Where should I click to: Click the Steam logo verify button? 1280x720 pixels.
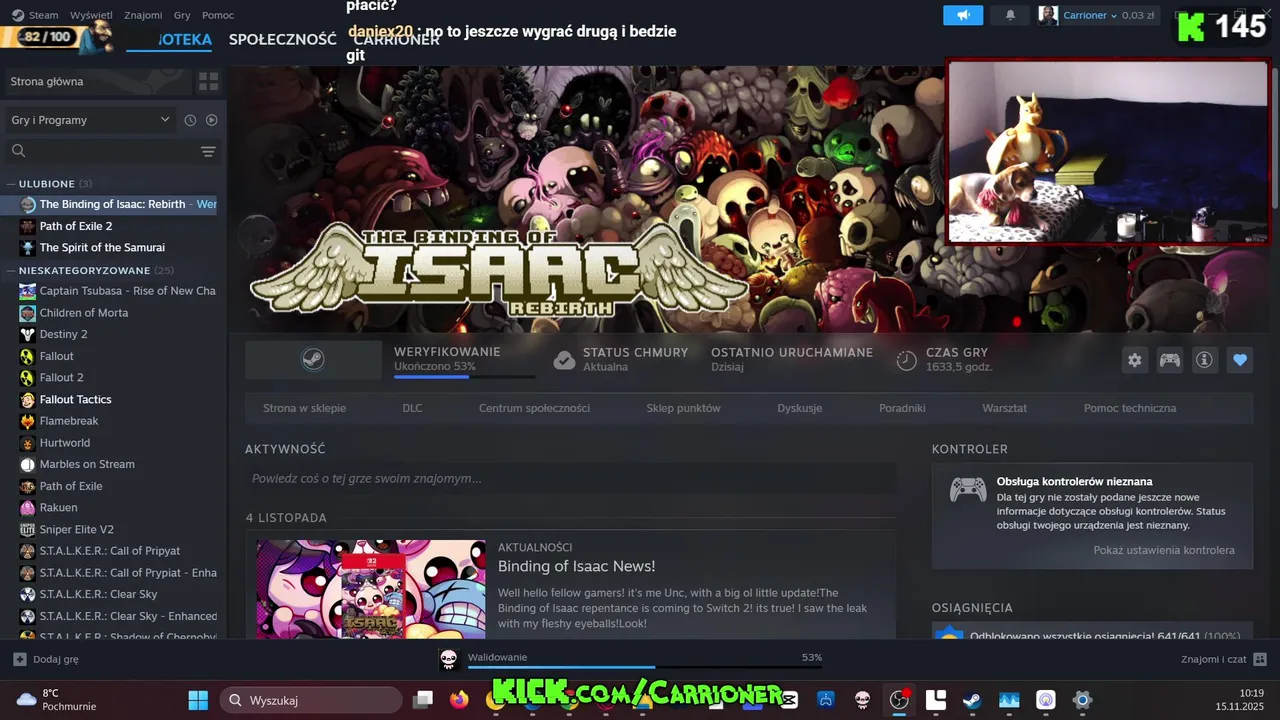tap(313, 360)
